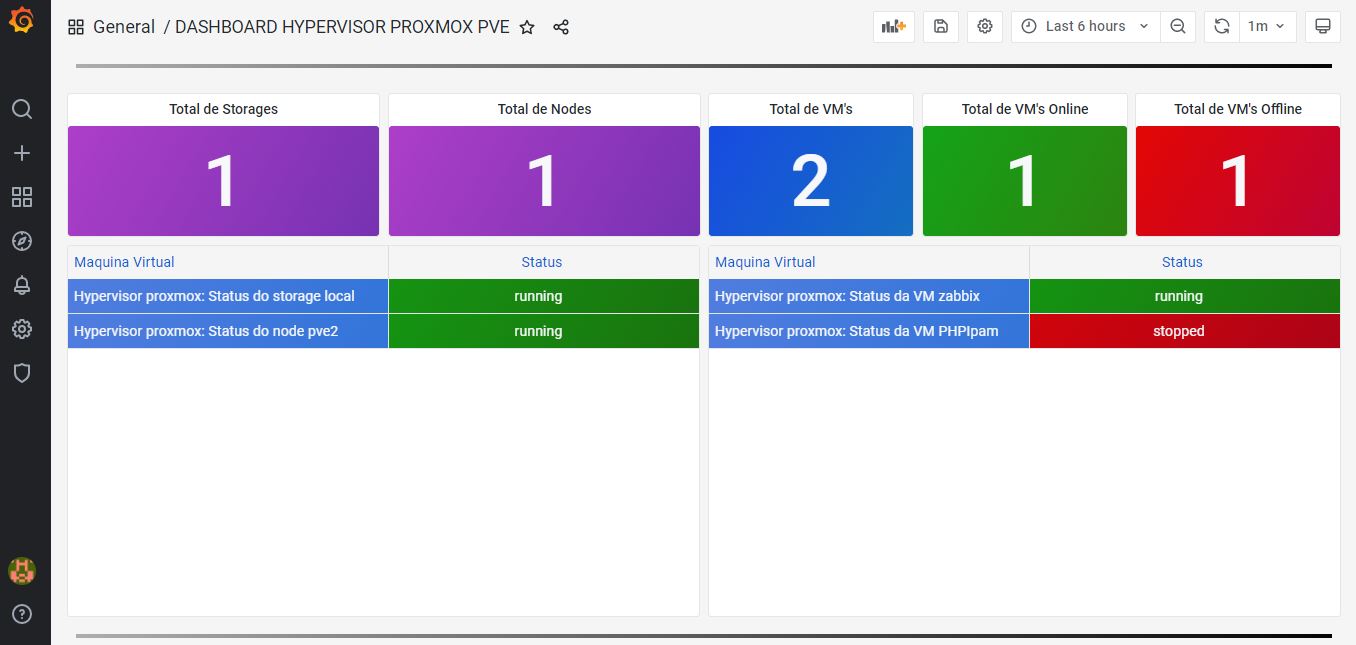Open the Total de Storages panel title

click(x=223, y=109)
